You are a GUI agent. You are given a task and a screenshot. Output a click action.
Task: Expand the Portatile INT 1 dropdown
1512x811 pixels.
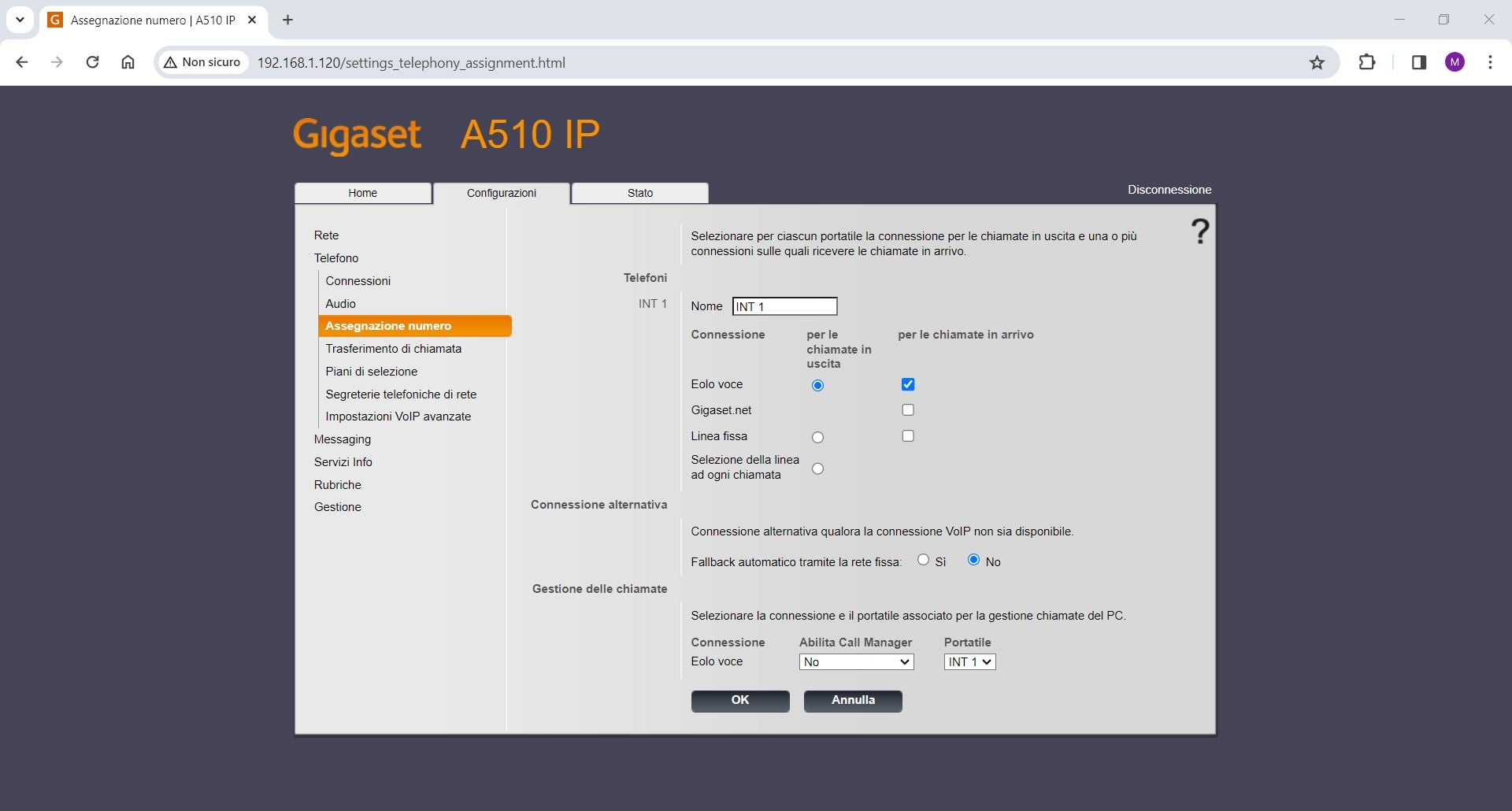pos(969,662)
